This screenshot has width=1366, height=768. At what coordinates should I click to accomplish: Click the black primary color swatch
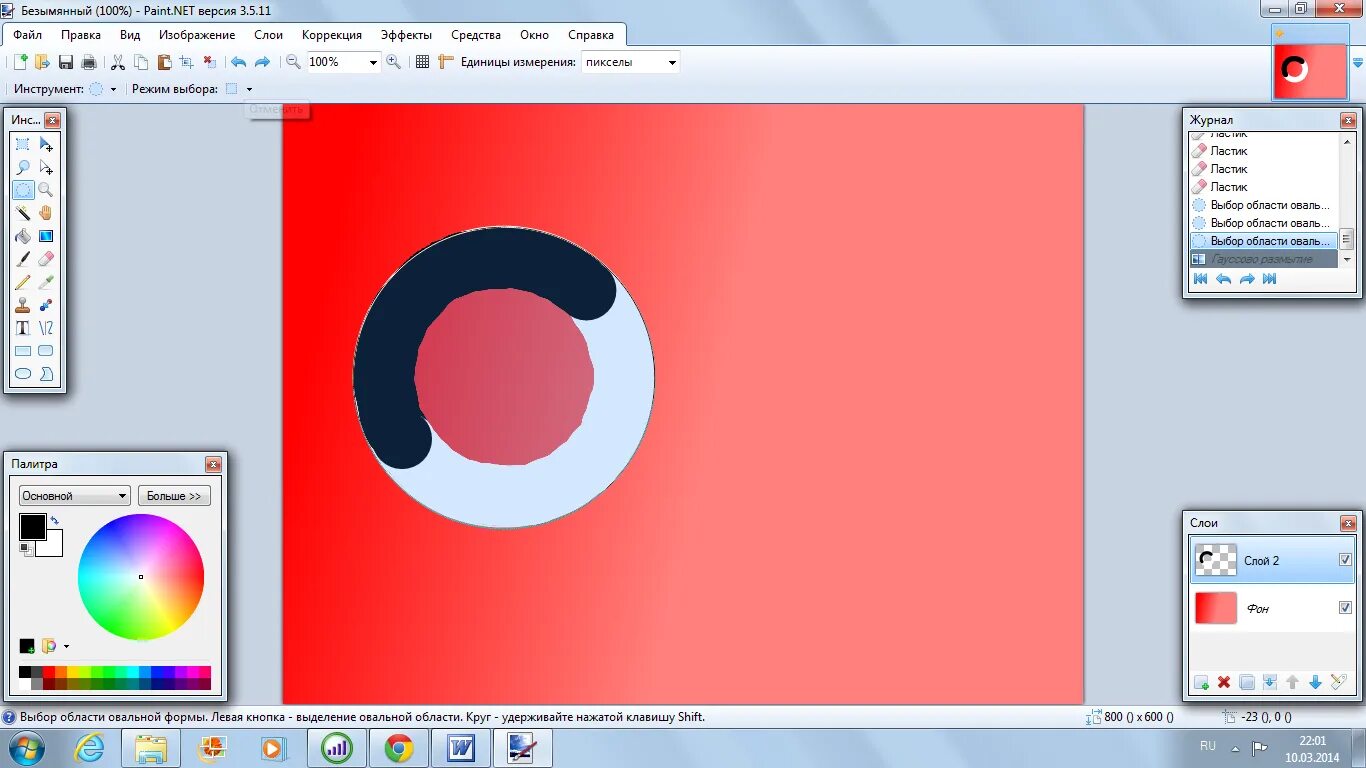pos(32,527)
